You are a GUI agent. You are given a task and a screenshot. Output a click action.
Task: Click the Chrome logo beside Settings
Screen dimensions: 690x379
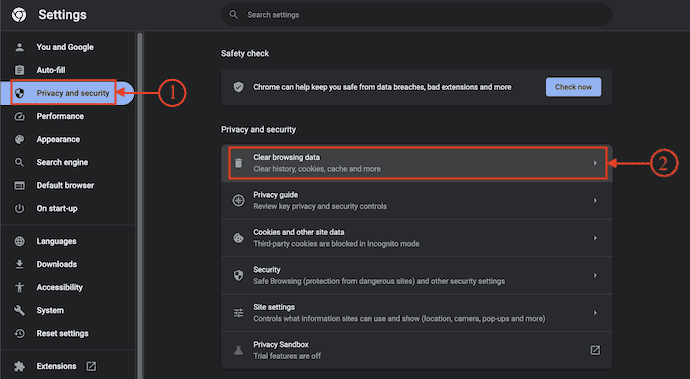[x=19, y=15]
